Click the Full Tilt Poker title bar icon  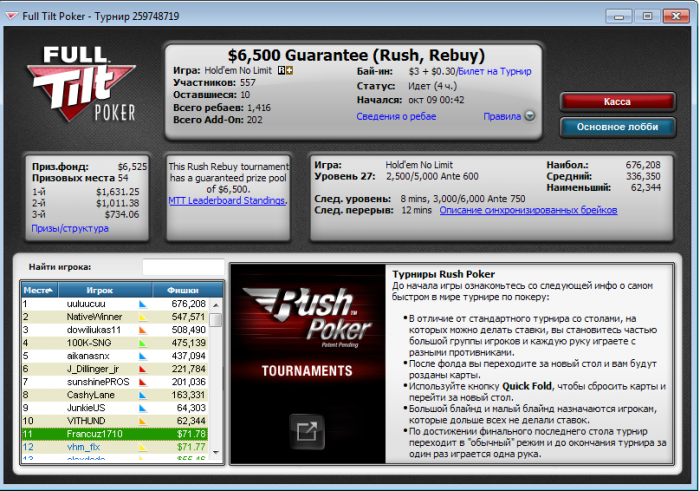click(x=11, y=16)
